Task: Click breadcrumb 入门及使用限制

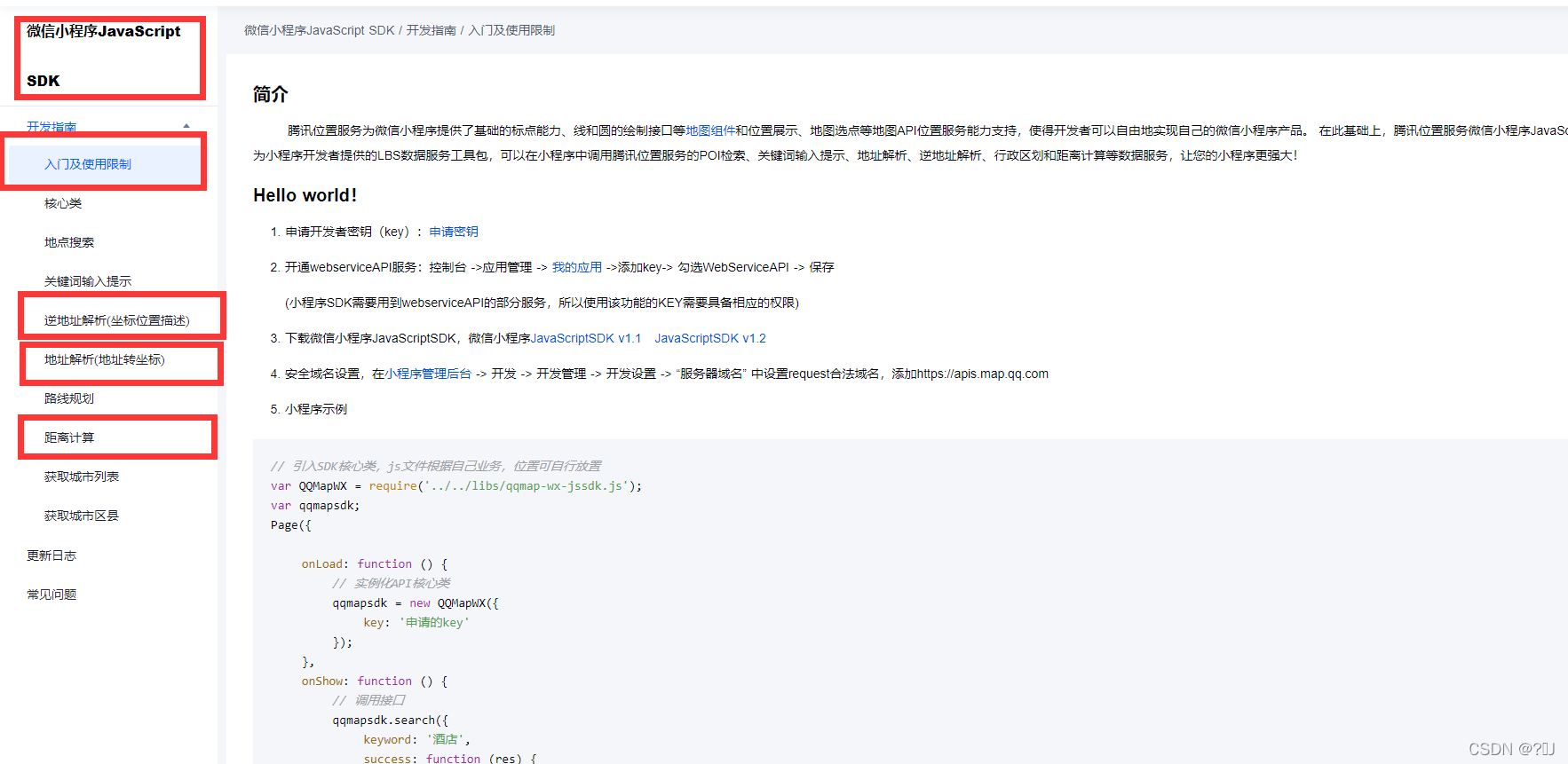Action: click(x=511, y=30)
